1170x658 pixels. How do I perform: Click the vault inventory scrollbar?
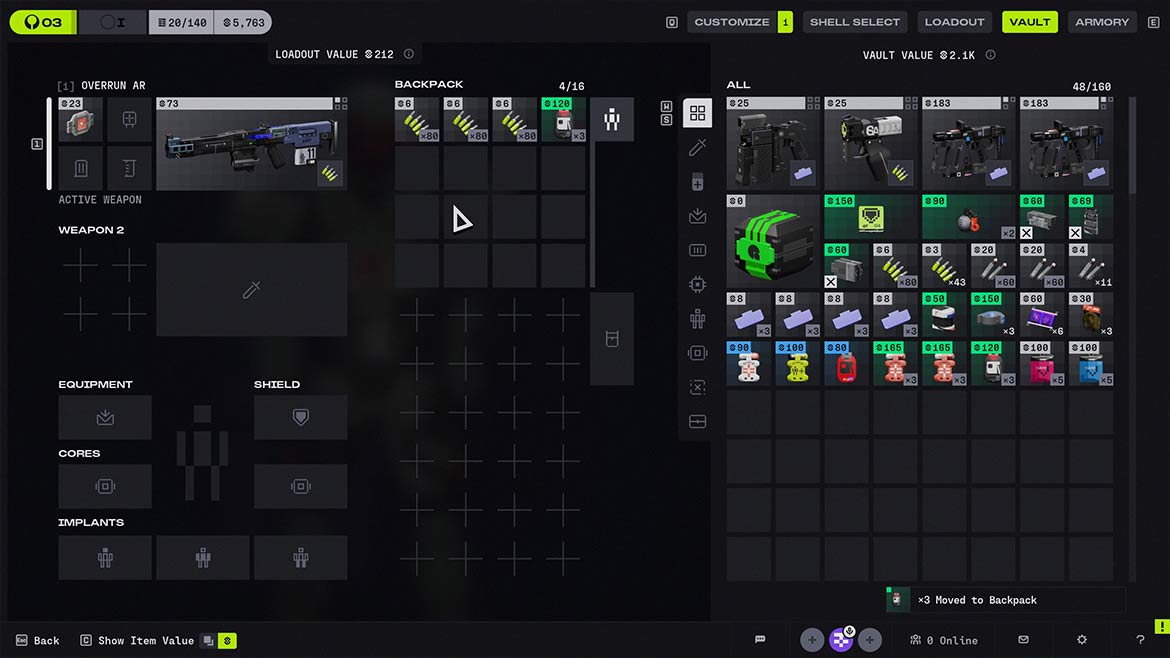[x=1132, y=145]
